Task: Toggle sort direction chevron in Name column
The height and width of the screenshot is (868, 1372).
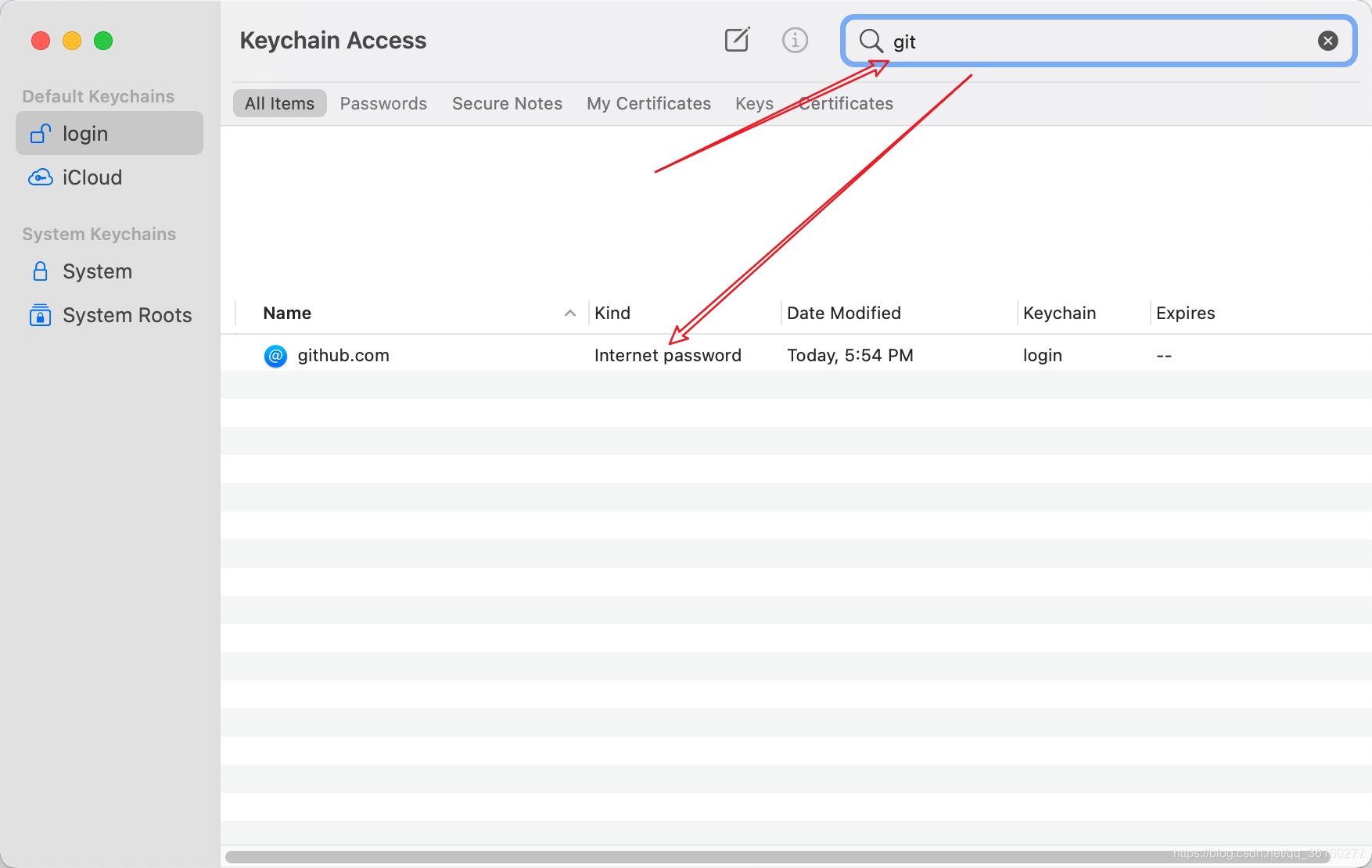Action: [570, 314]
